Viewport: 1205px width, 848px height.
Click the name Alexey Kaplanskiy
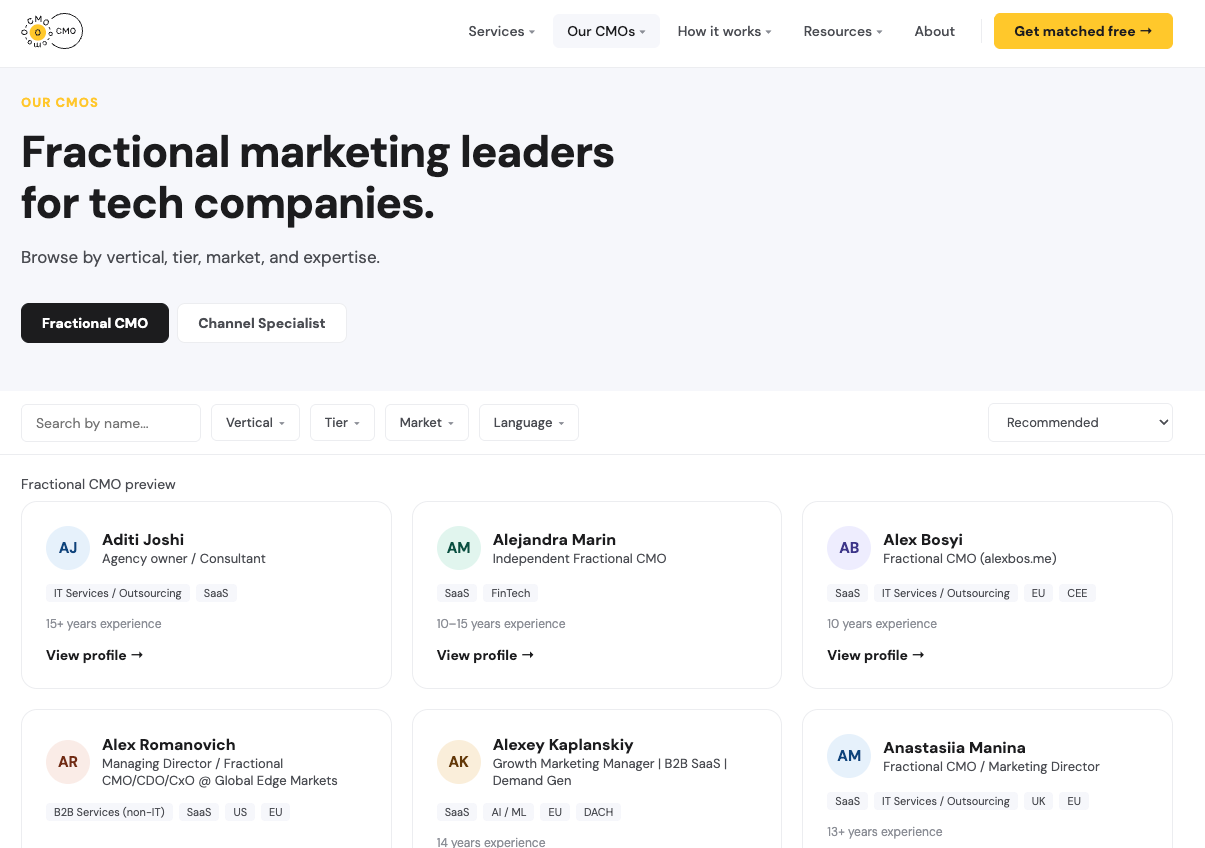pos(563,744)
